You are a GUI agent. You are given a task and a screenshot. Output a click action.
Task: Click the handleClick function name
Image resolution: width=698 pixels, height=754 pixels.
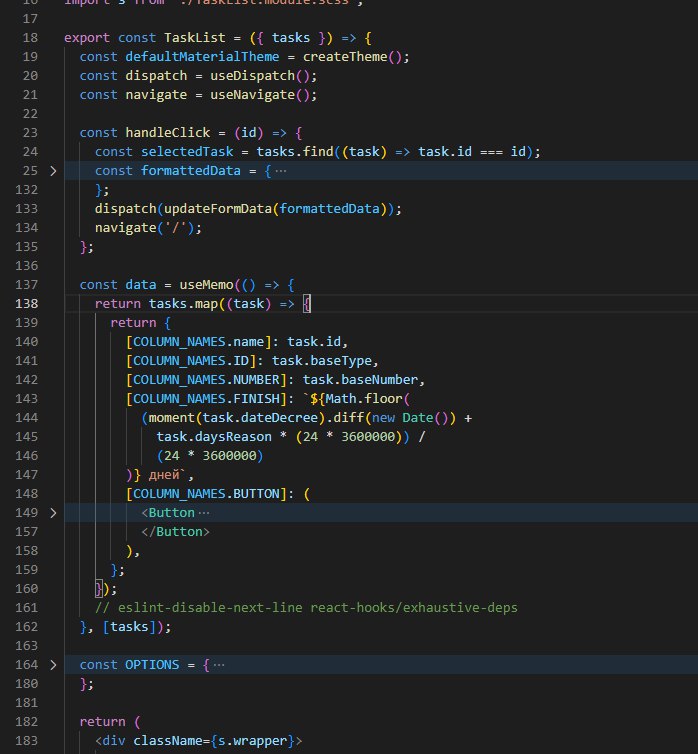(168, 133)
